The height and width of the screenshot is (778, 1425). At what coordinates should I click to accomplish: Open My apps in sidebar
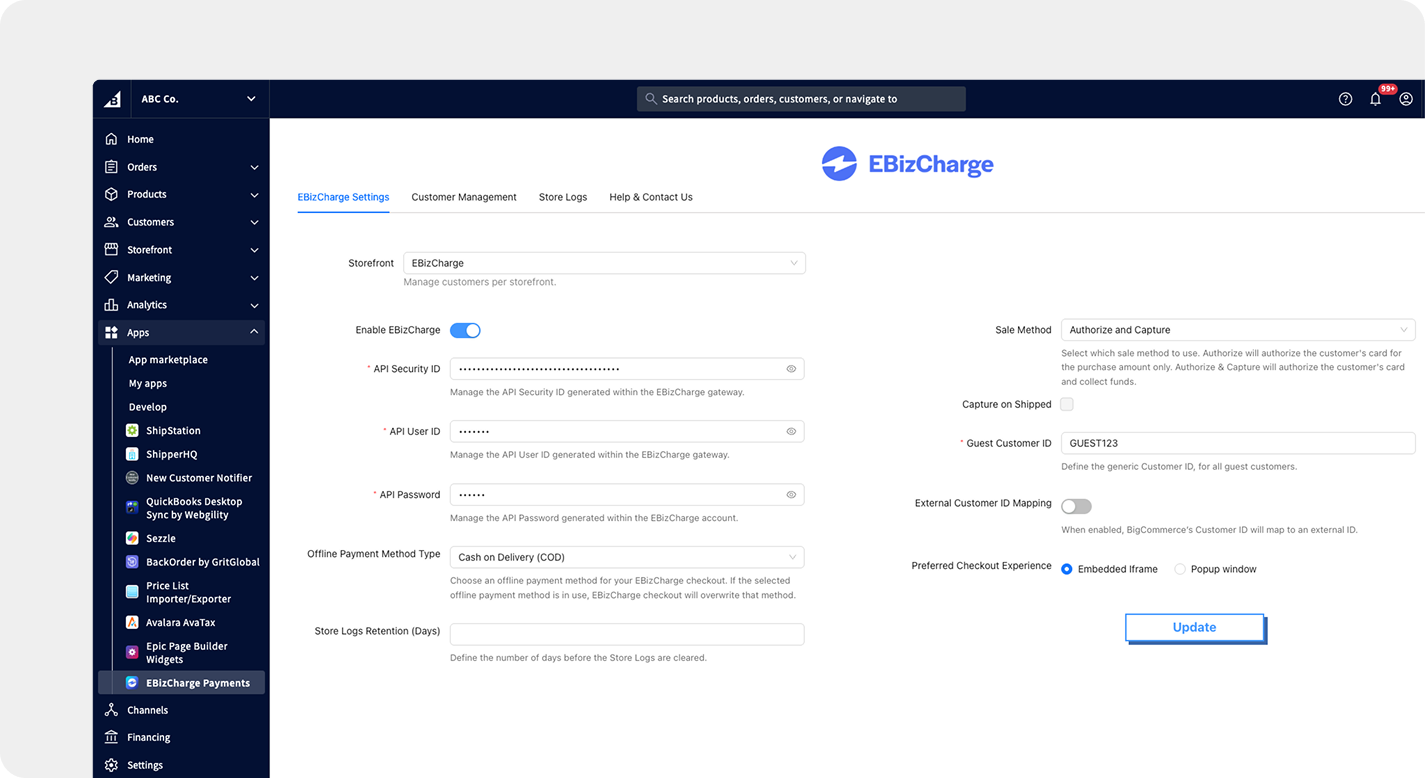click(x=148, y=384)
